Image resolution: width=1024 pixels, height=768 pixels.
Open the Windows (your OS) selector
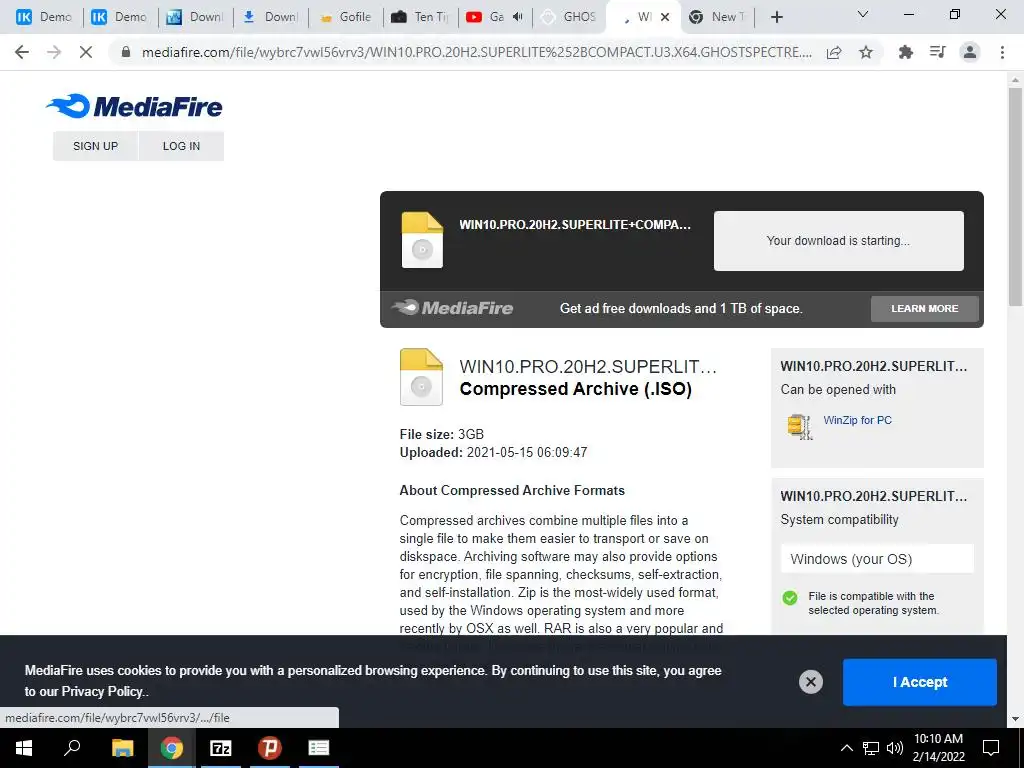click(877, 559)
